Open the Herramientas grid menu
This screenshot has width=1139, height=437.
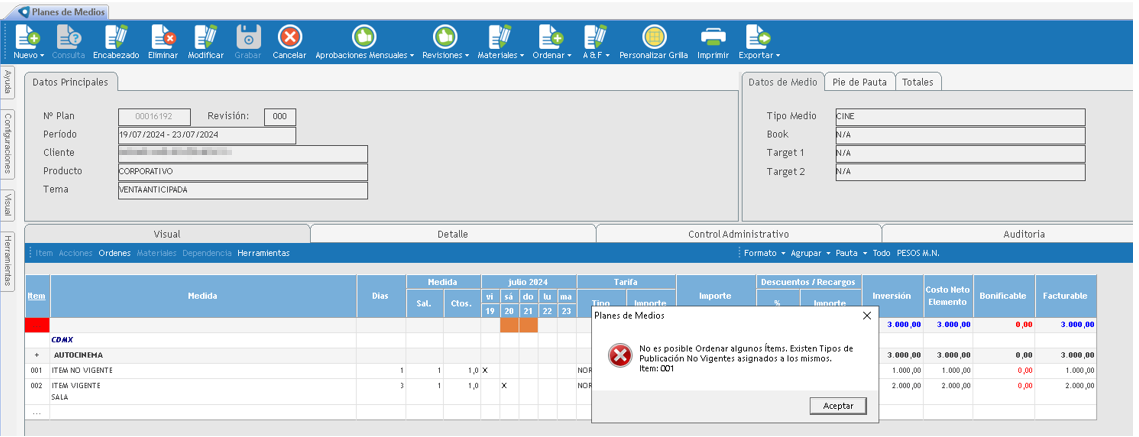point(263,253)
